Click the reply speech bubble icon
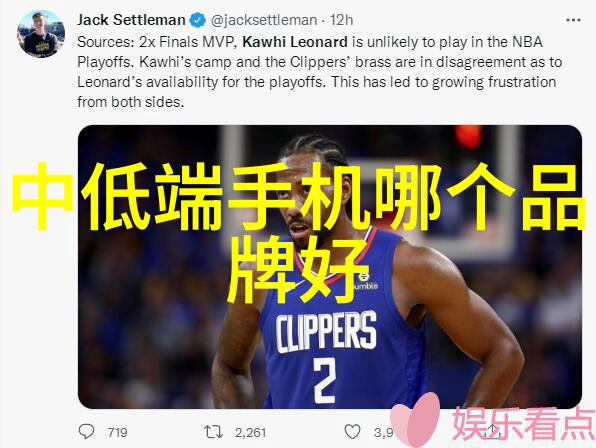Viewport: 596px width, 448px height. 86,432
